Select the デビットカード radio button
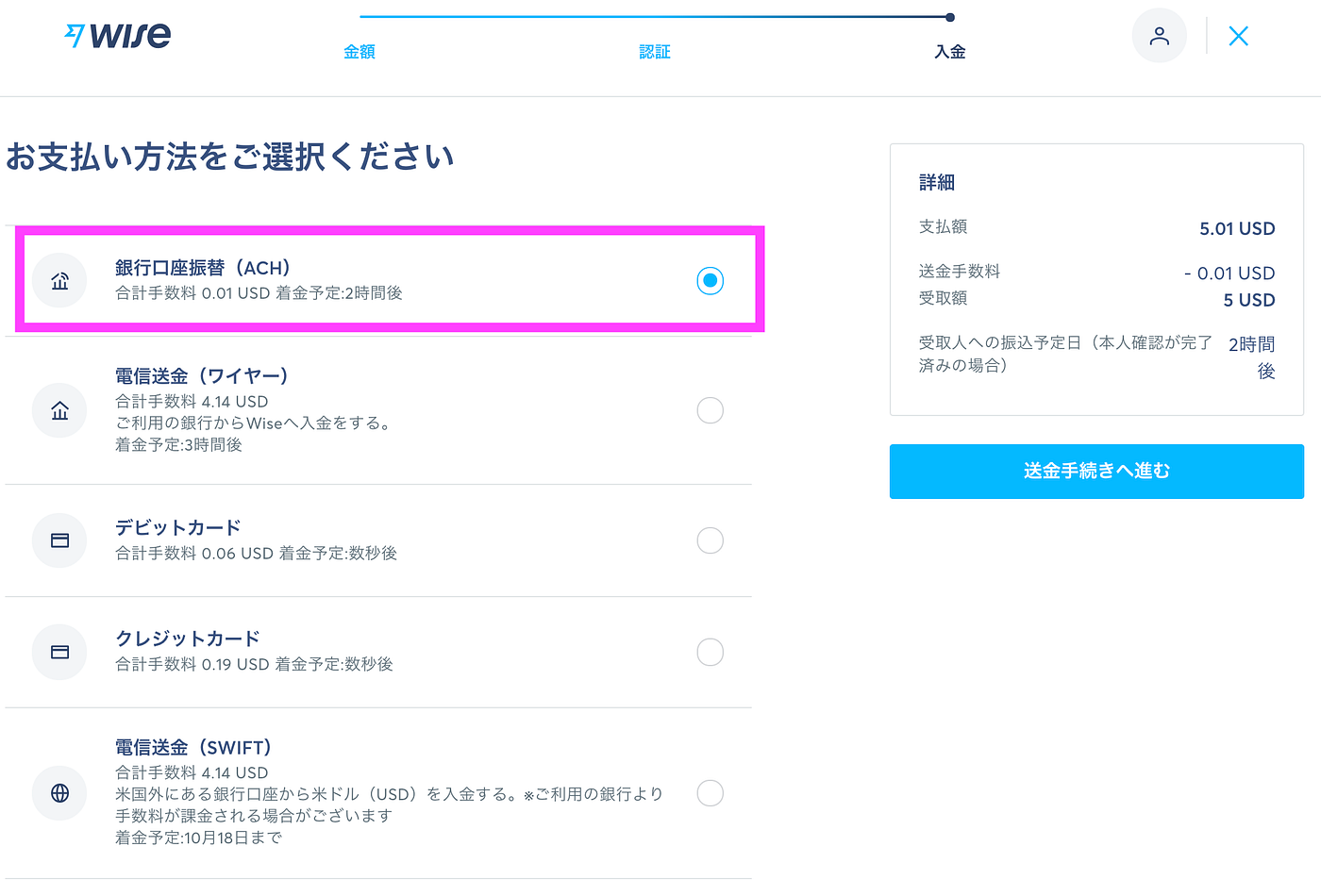Image resolution: width=1321 pixels, height=896 pixels. [710, 540]
